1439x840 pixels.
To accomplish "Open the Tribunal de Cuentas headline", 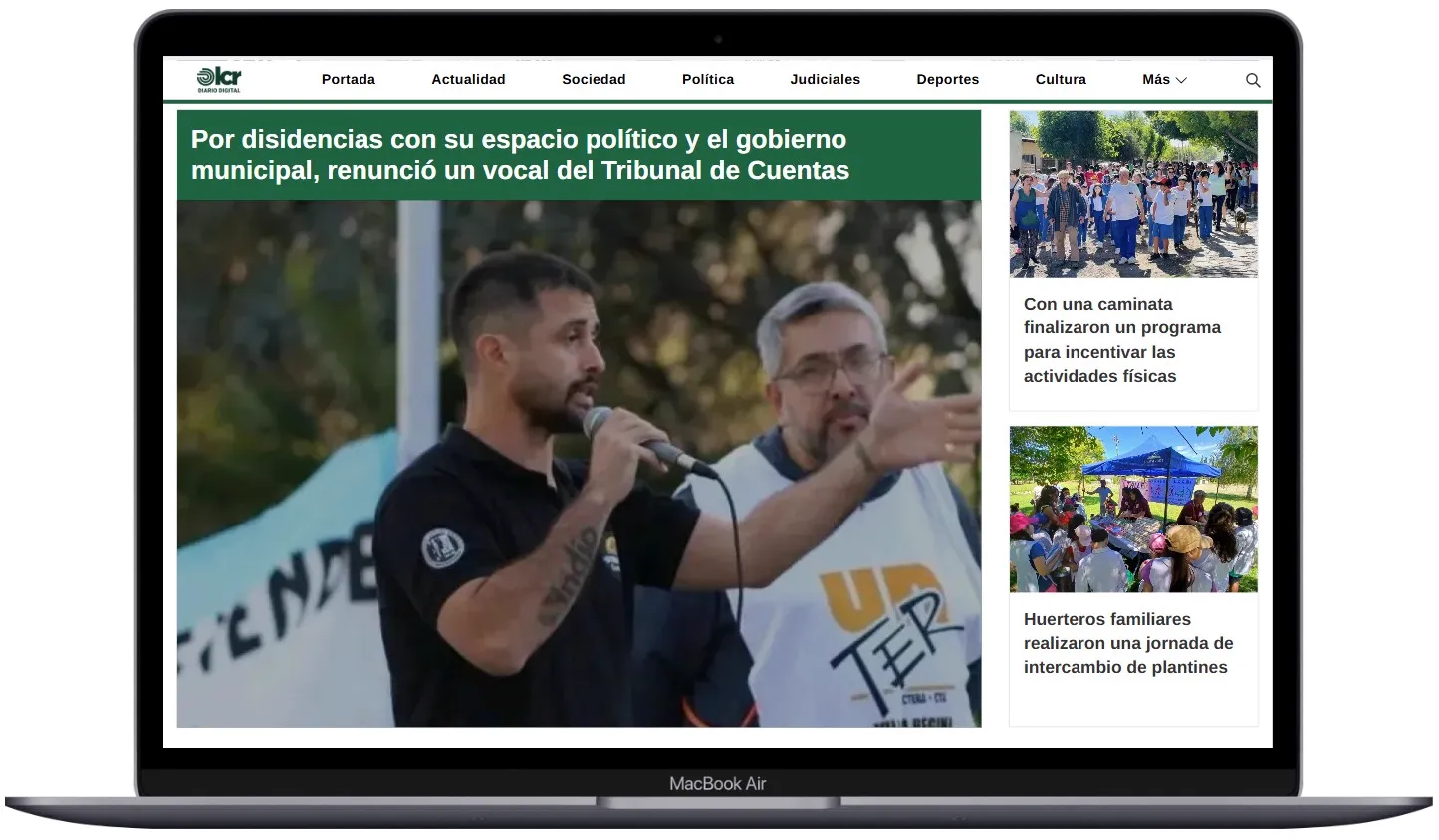I will pyautogui.click(x=520, y=155).
